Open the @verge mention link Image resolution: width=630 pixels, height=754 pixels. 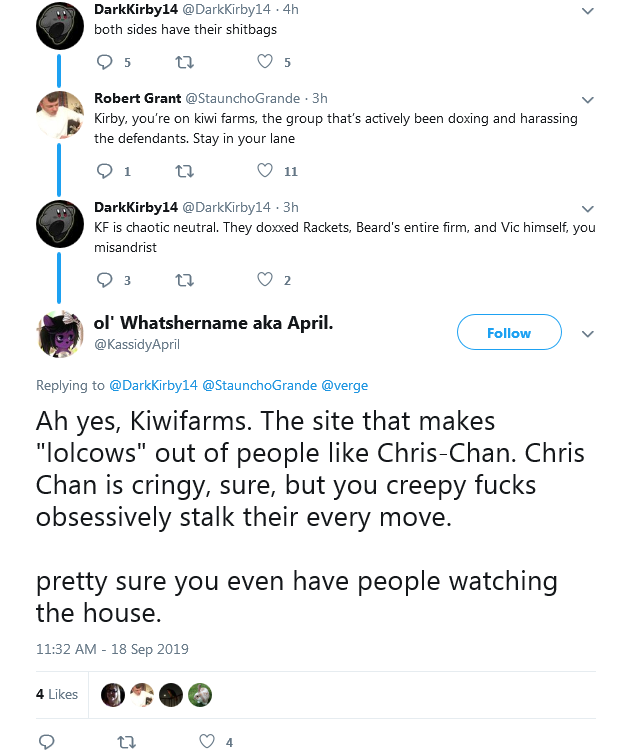pyautogui.click(x=344, y=385)
